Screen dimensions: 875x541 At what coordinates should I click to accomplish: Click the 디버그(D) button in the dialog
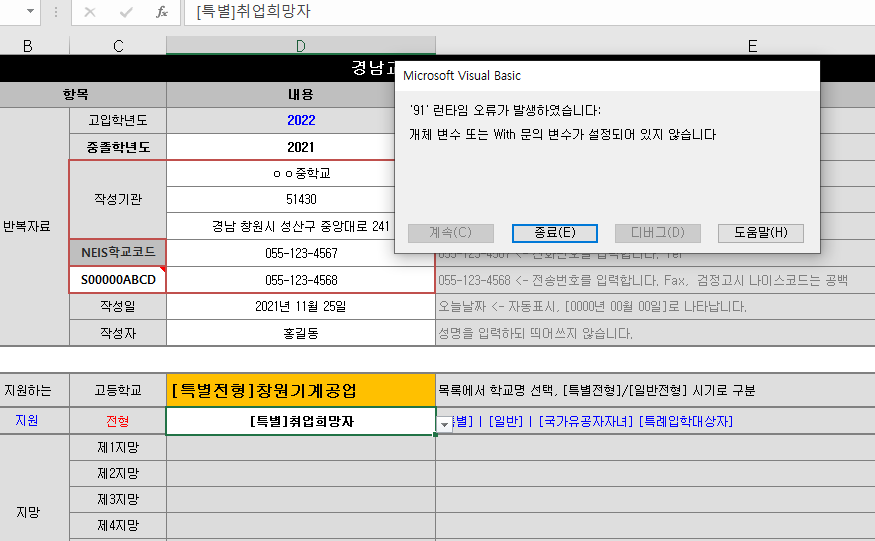tap(657, 232)
